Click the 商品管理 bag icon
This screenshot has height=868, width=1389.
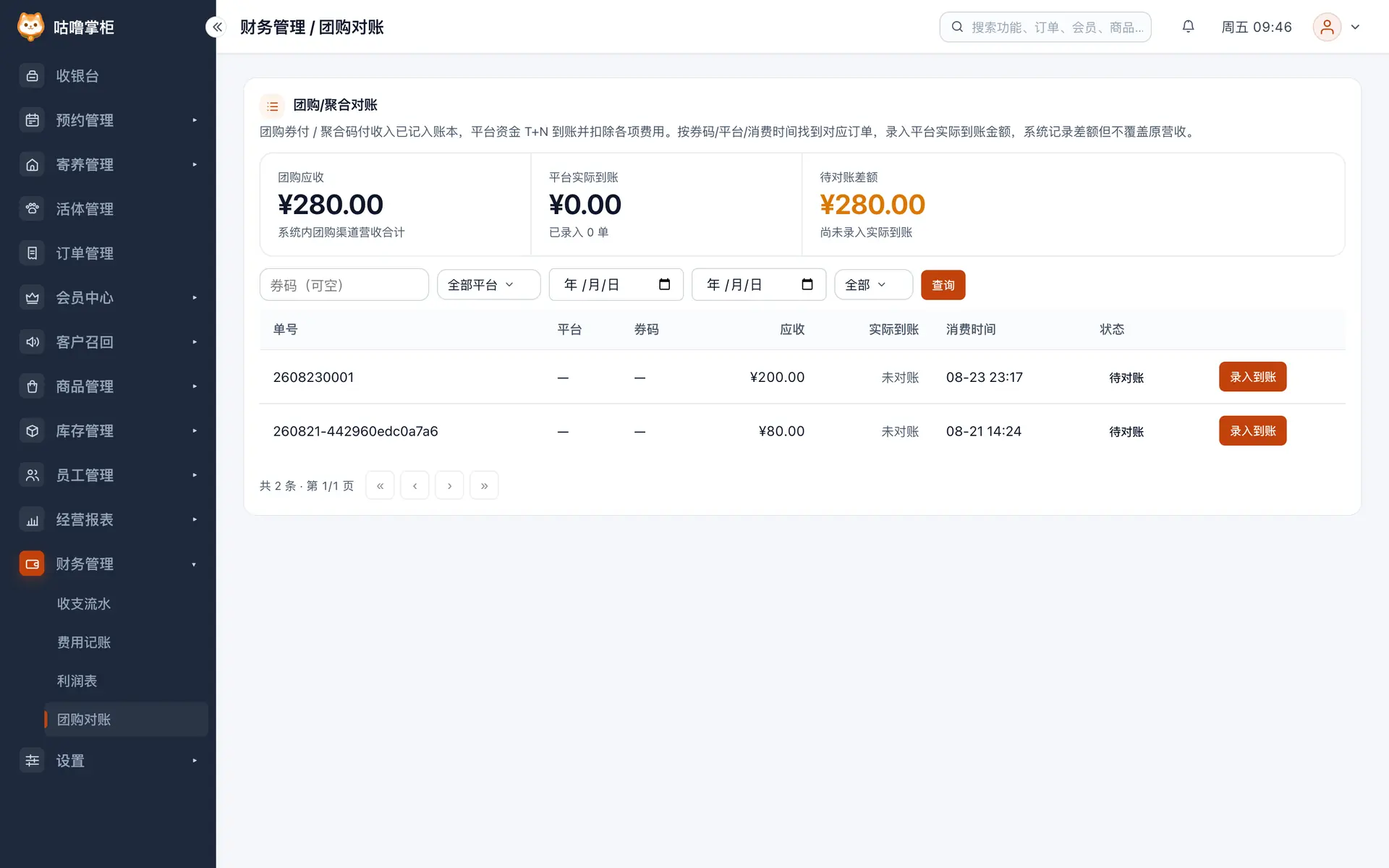32,386
